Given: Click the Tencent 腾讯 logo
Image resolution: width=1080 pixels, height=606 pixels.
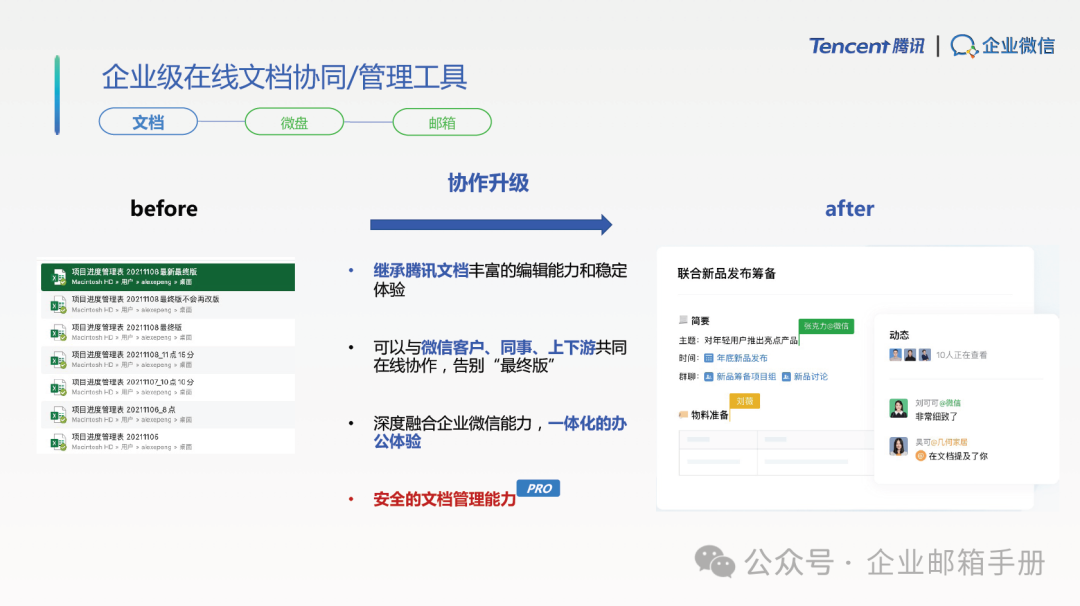Looking at the screenshot, I should pyautogui.click(x=866, y=46).
